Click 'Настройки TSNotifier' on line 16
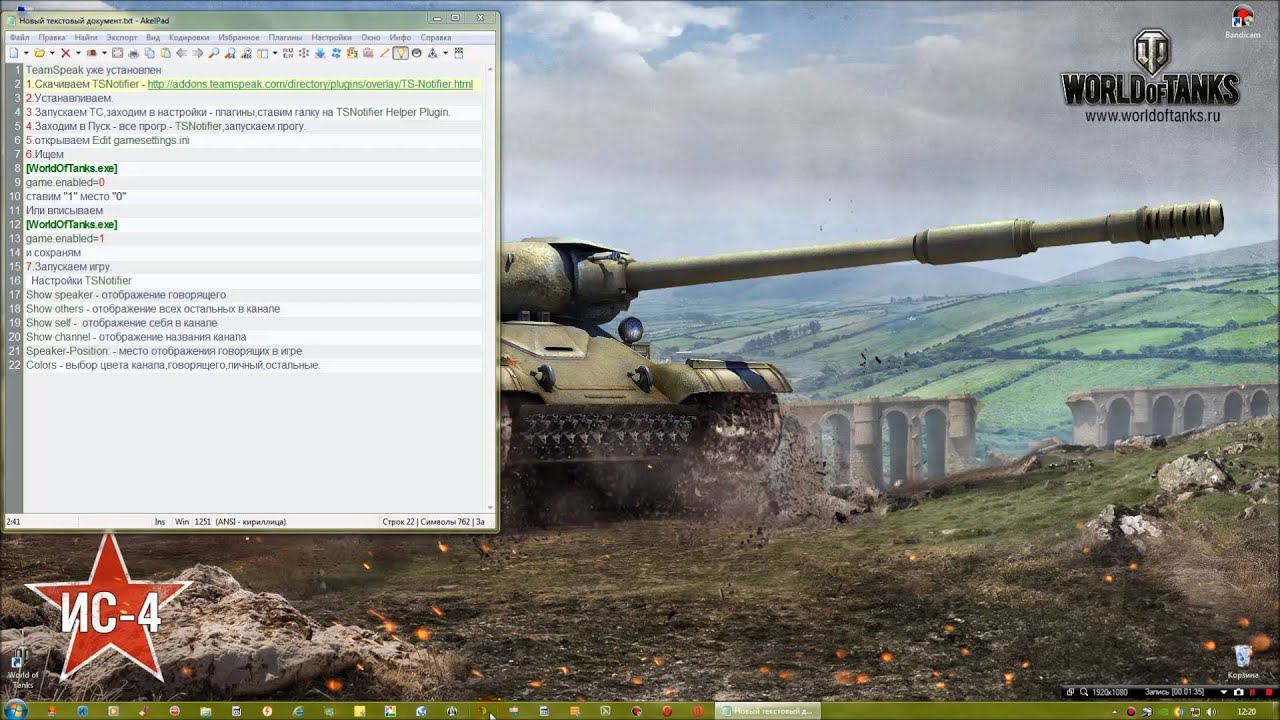This screenshot has height=720, width=1280. point(81,281)
